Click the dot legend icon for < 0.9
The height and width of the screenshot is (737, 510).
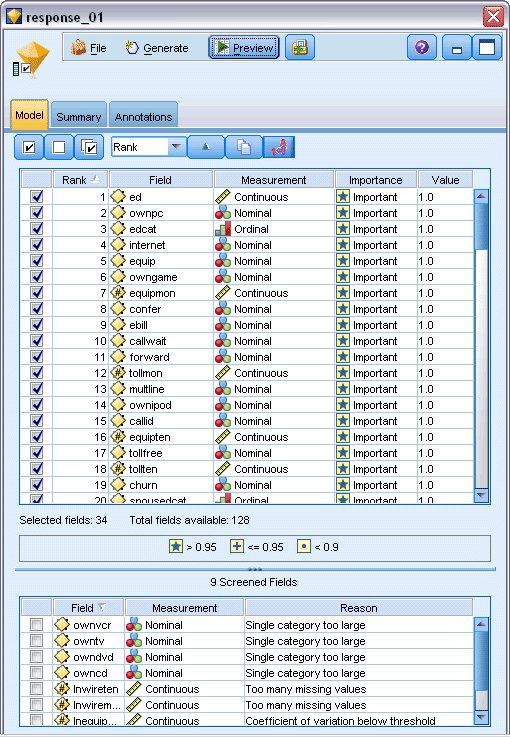point(304,547)
